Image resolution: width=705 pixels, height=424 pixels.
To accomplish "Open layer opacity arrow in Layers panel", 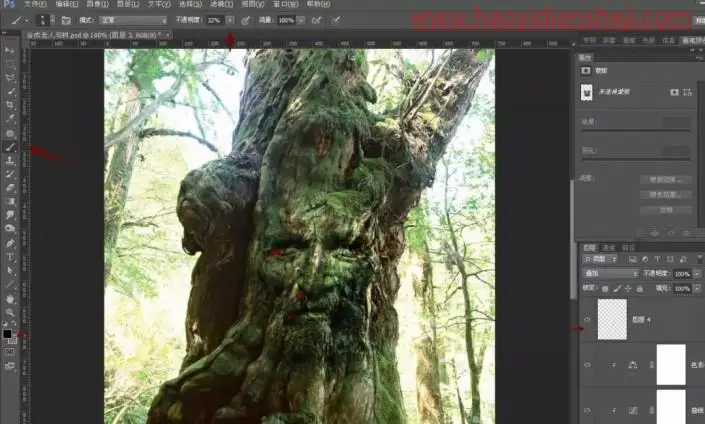I will click(697, 273).
